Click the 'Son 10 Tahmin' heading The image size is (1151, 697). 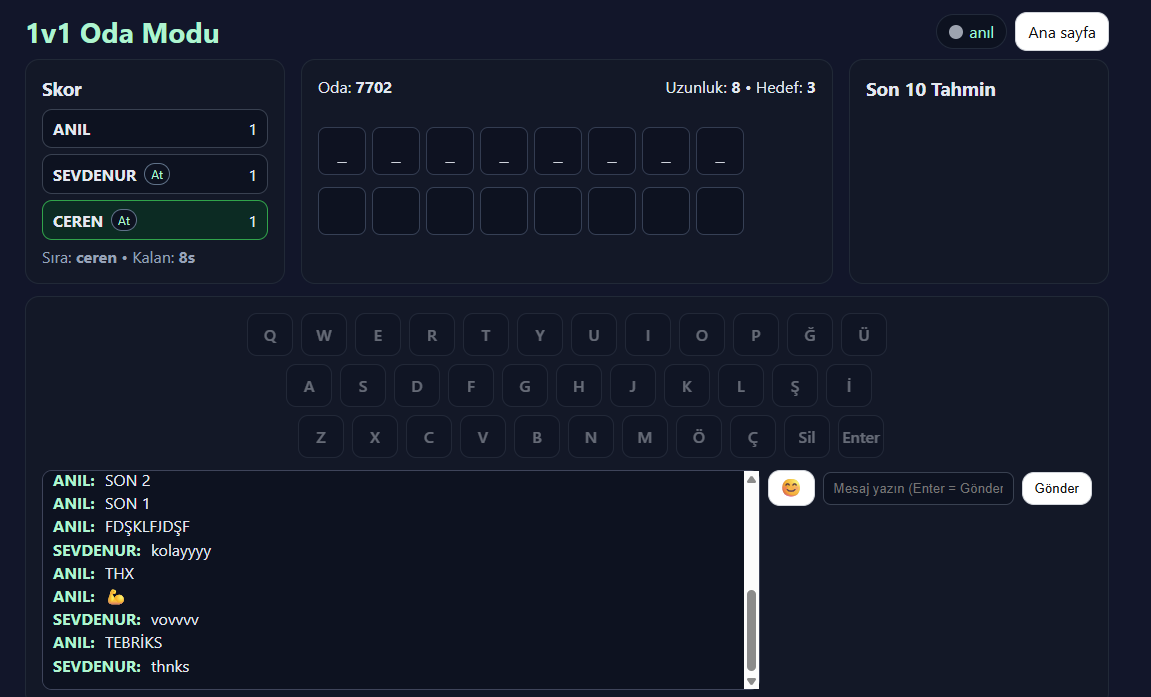point(931,90)
